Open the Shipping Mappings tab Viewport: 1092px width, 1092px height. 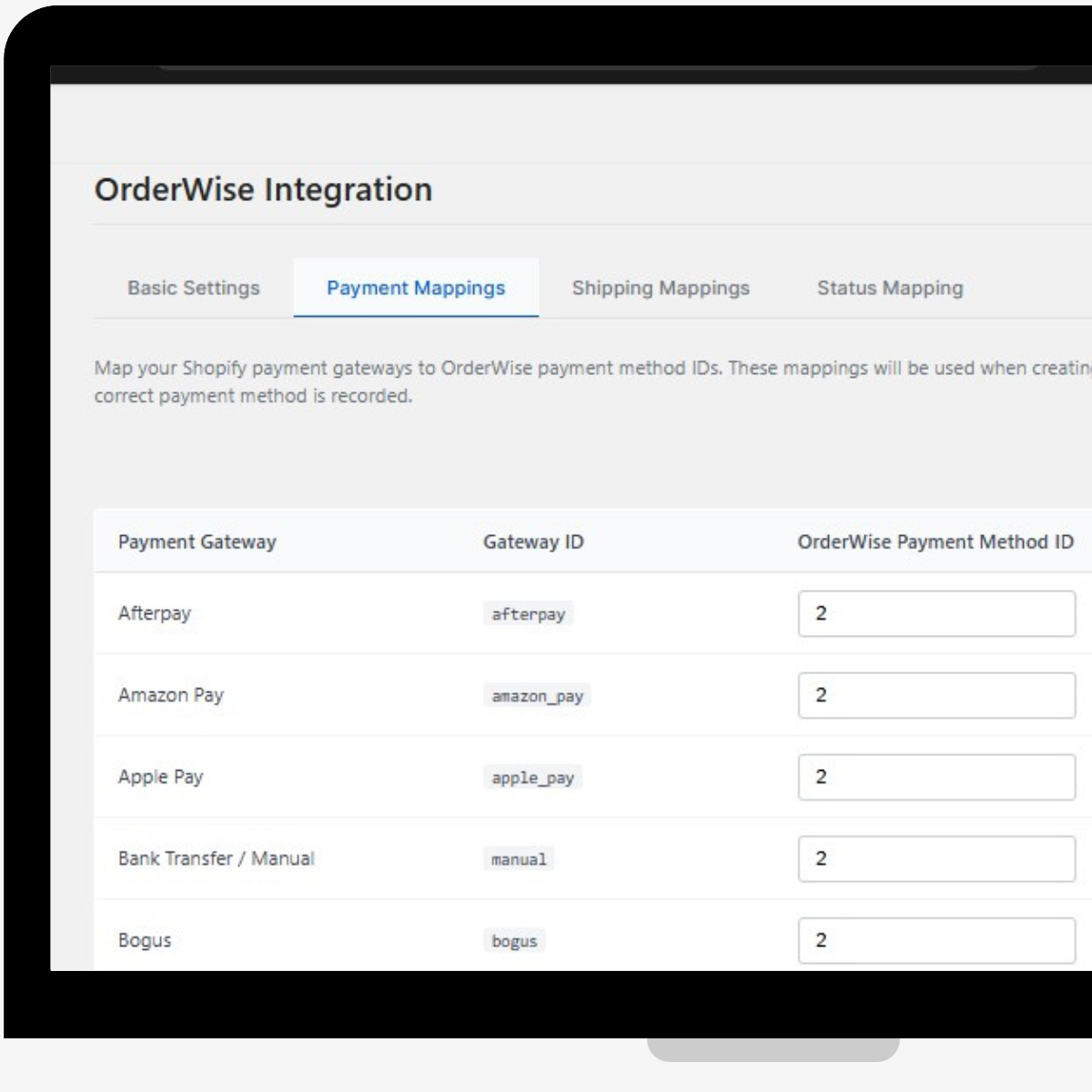click(661, 288)
